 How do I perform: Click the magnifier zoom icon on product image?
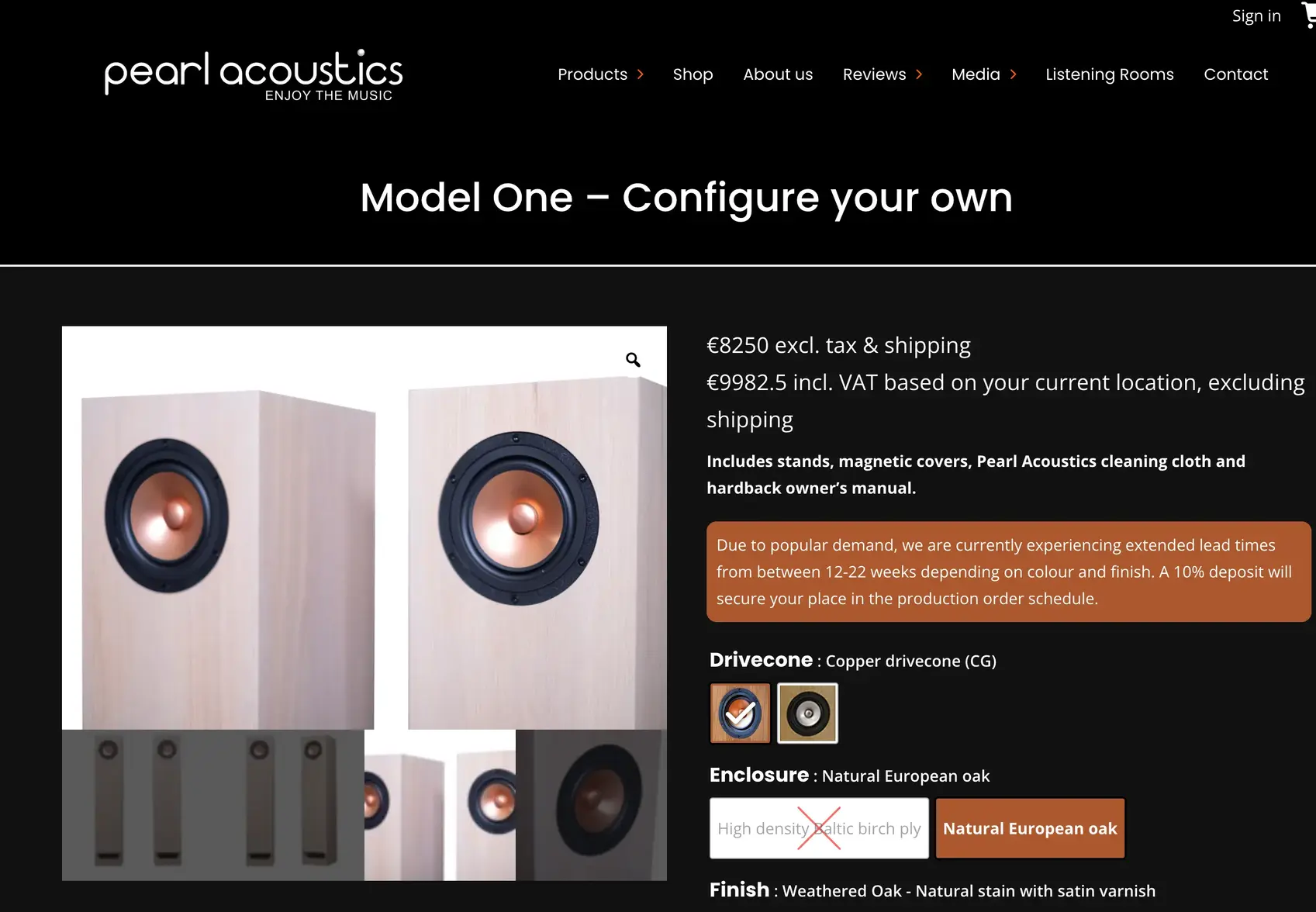[x=633, y=360]
